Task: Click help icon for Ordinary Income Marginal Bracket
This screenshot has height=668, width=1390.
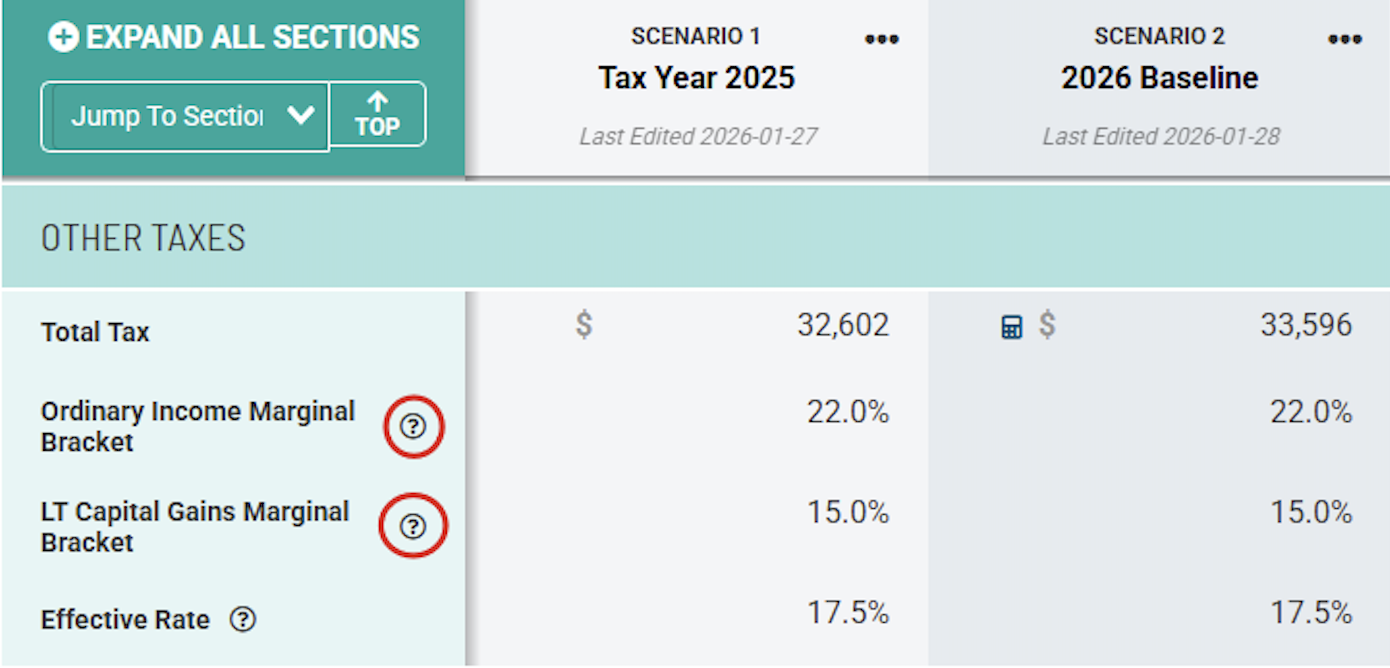Action: coord(413,427)
